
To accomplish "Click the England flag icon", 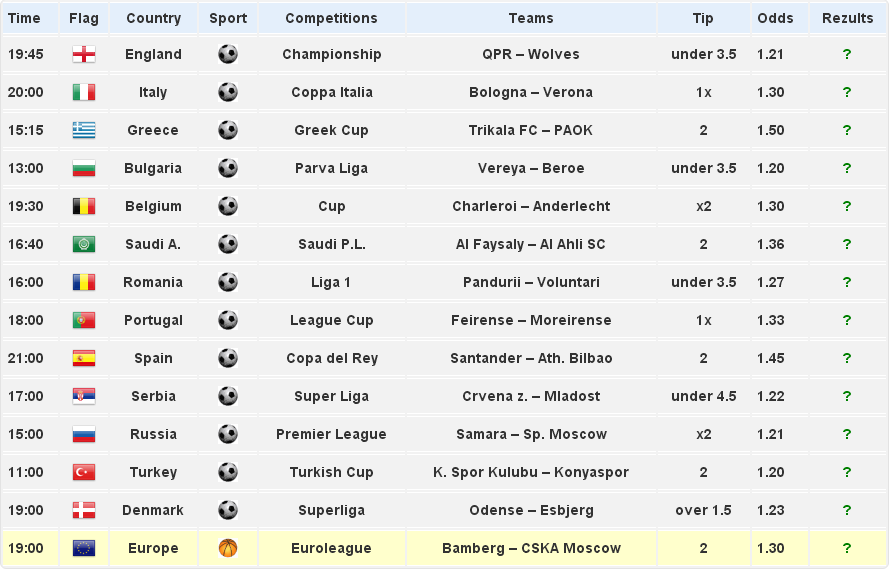I will (84, 54).
